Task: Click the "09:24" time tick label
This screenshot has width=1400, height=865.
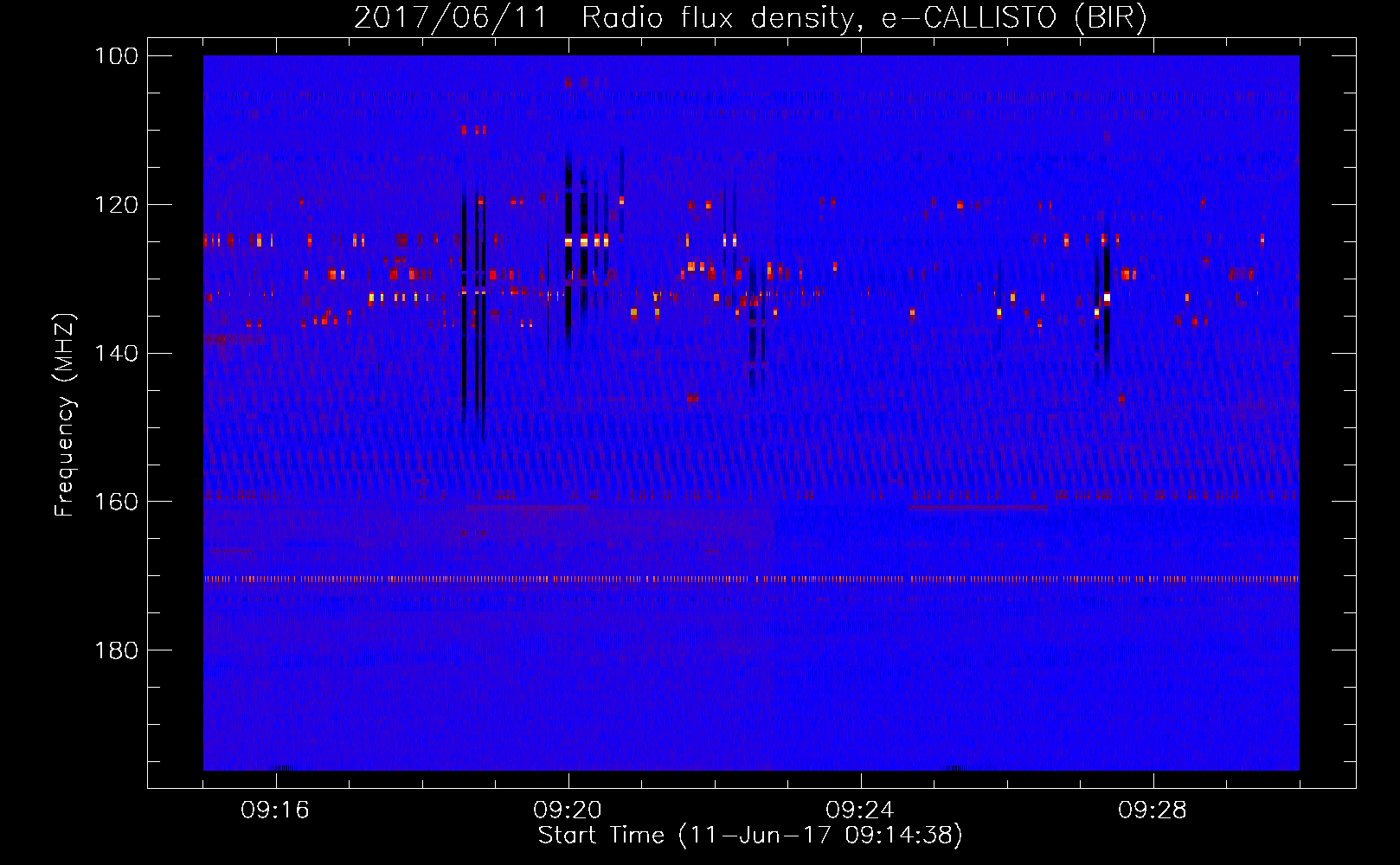Action: click(860, 811)
